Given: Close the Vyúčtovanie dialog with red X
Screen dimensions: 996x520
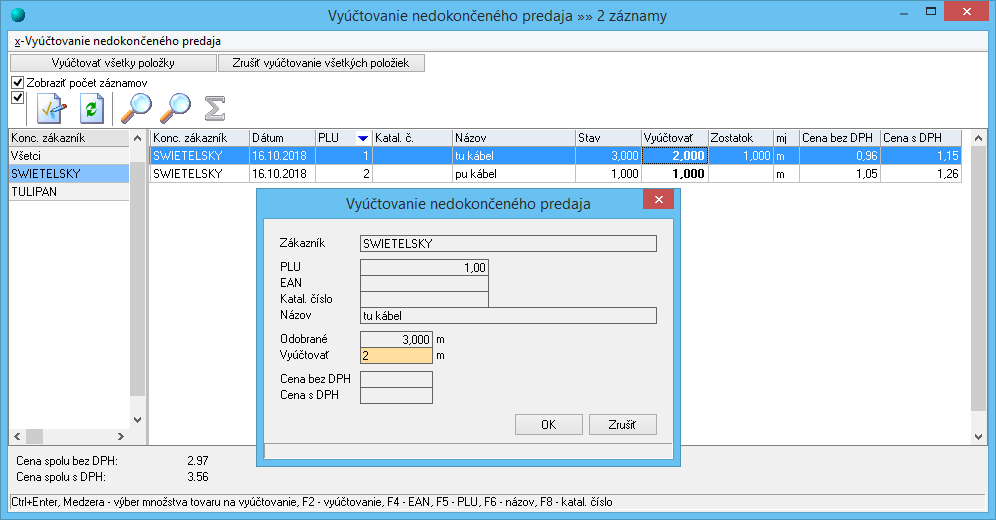Looking at the screenshot, I should pyautogui.click(x=657, y=200).
